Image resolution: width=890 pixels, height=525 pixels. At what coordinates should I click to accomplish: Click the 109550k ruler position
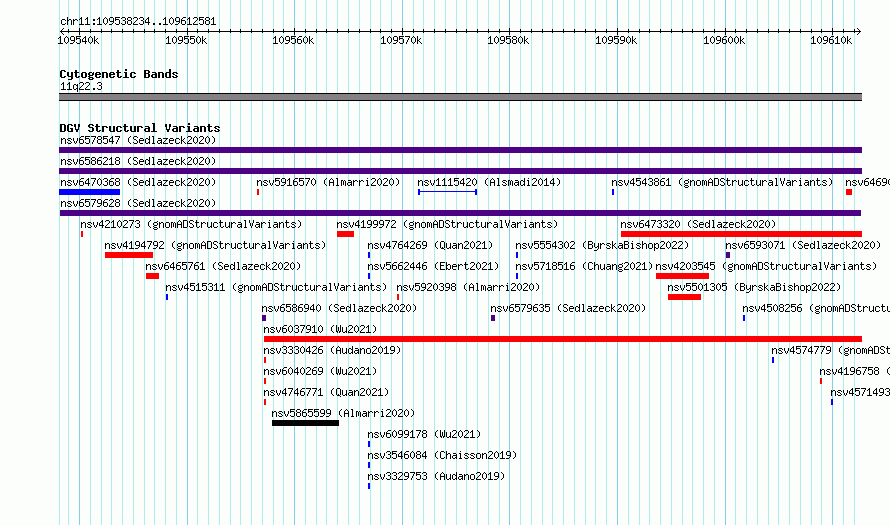(186, 40)
